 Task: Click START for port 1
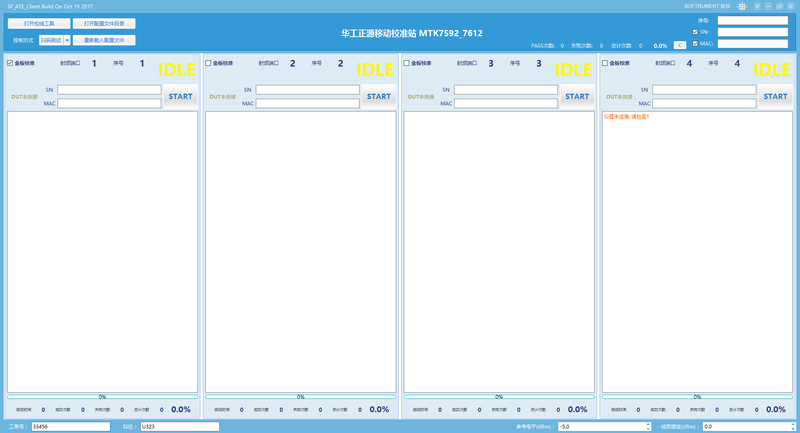coord(181,96)
